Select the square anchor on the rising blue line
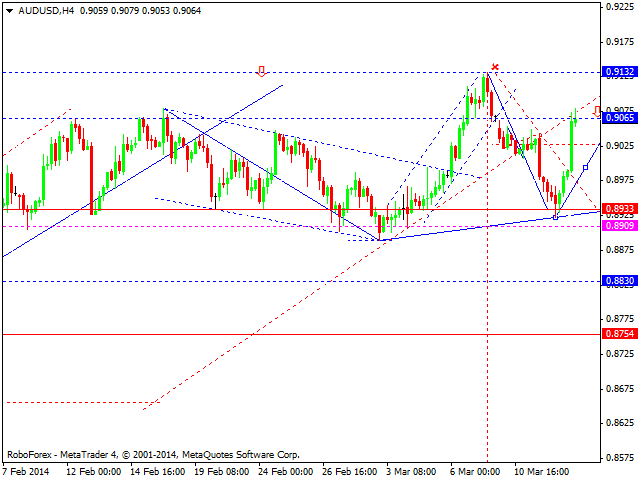Viewport: 640px width, 480px height. tap(585, 167)
